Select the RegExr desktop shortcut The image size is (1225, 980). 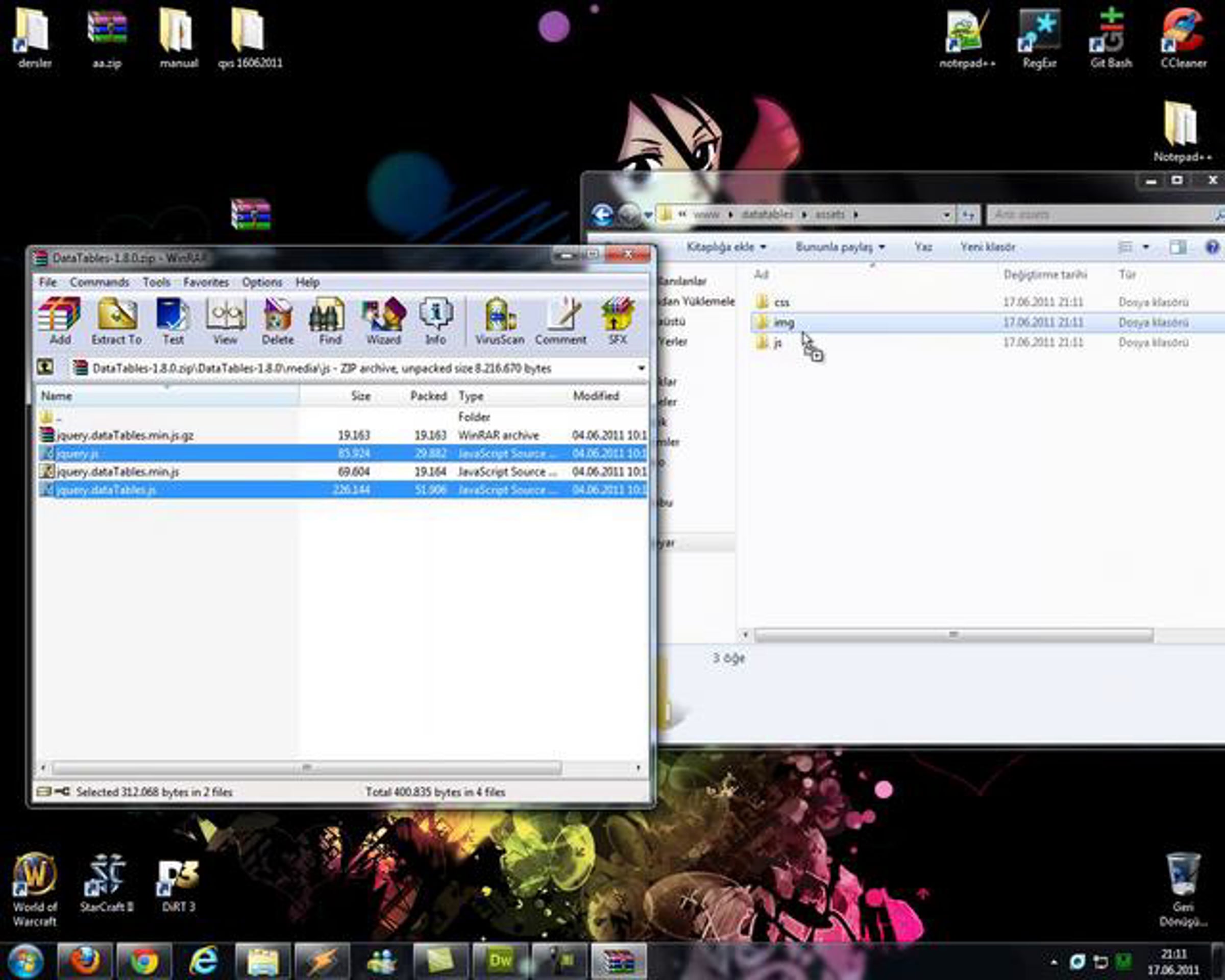(x=1039, y=39)
